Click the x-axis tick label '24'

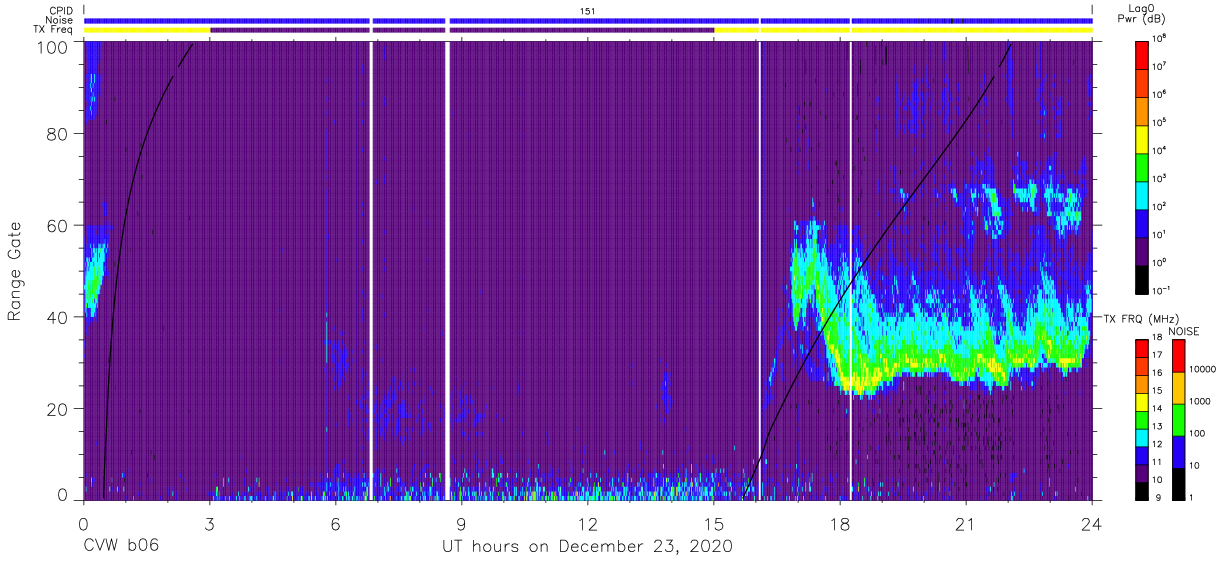pyautogui.click(x=1092, y=523)
